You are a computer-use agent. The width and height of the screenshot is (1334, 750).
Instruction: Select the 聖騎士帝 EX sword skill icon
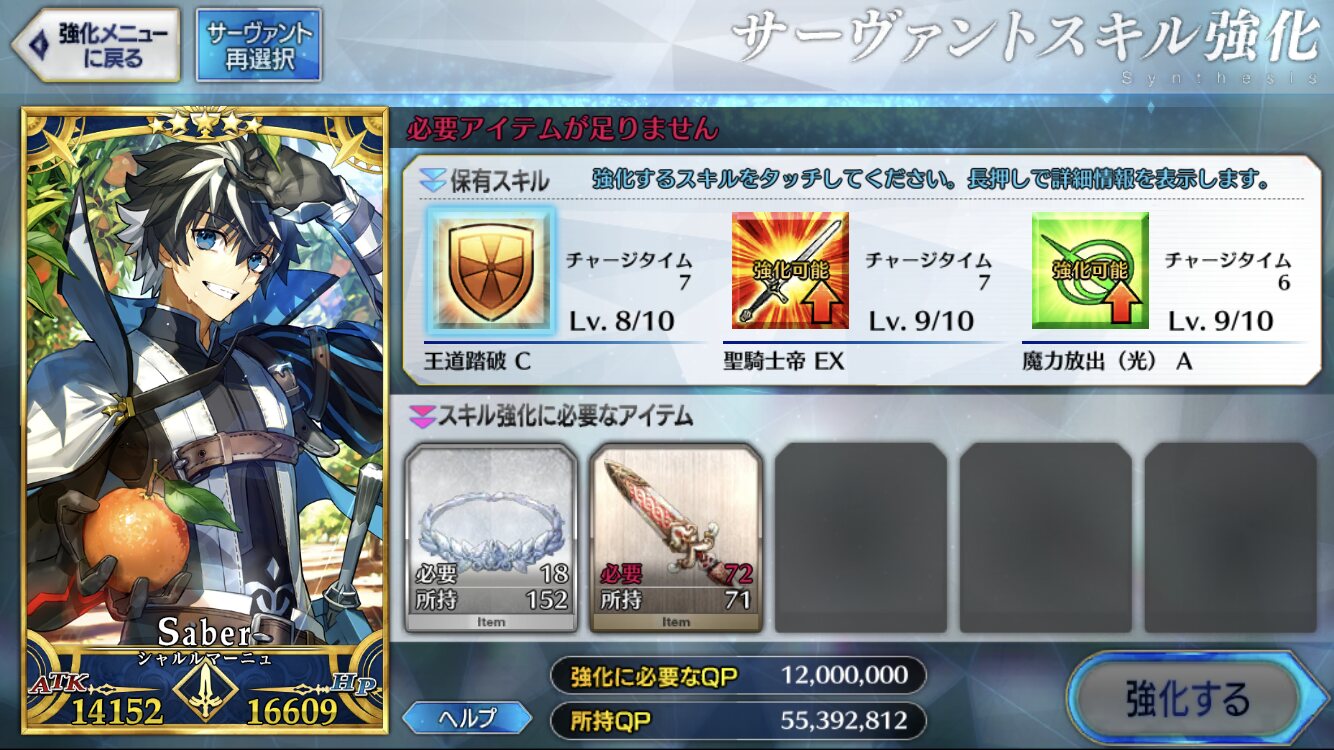tap(790, 270)
